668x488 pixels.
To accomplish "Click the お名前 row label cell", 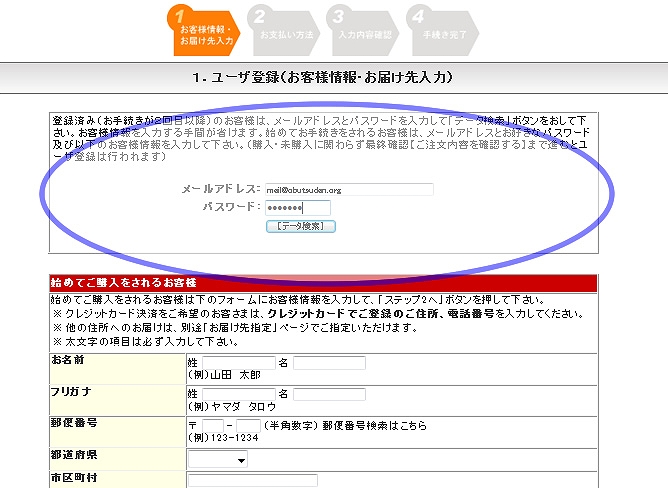I will point(117,367).
